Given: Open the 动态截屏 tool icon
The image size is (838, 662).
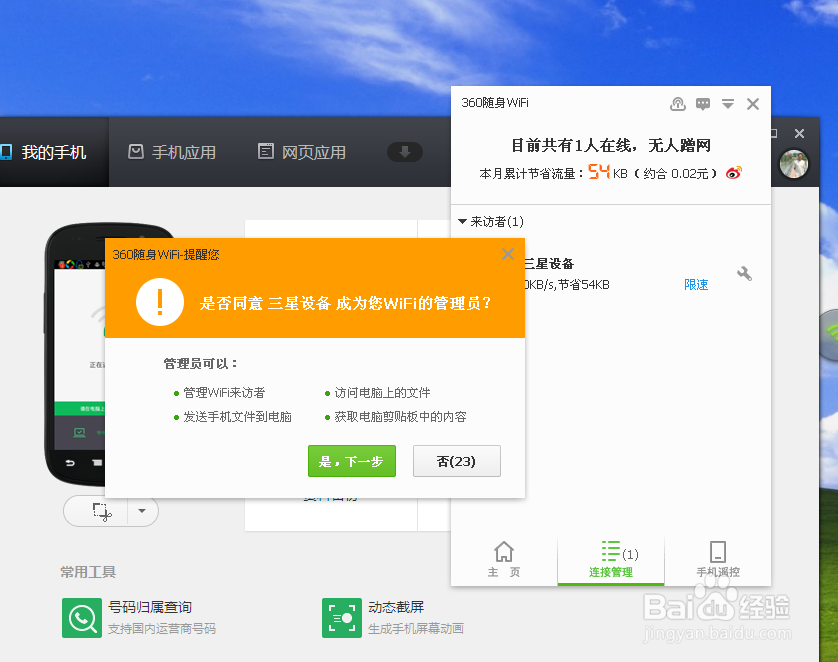Looking at the screenshot, I should [x=342, y=618].
